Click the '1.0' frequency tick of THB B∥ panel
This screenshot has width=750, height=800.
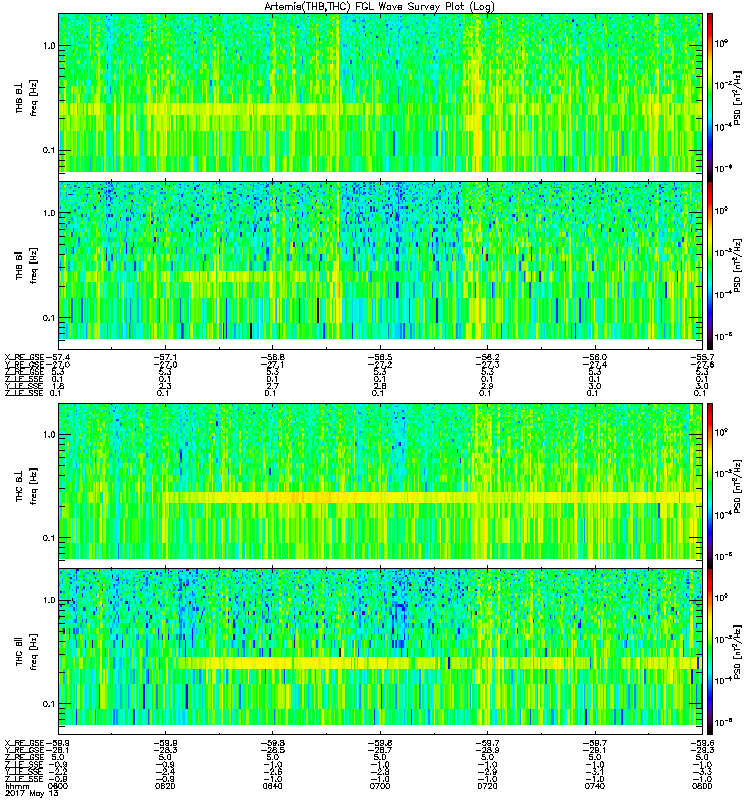tap(49, 213)
